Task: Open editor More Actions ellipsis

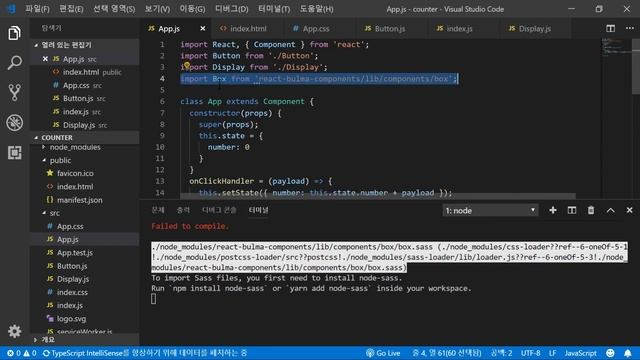Action: 629,28
